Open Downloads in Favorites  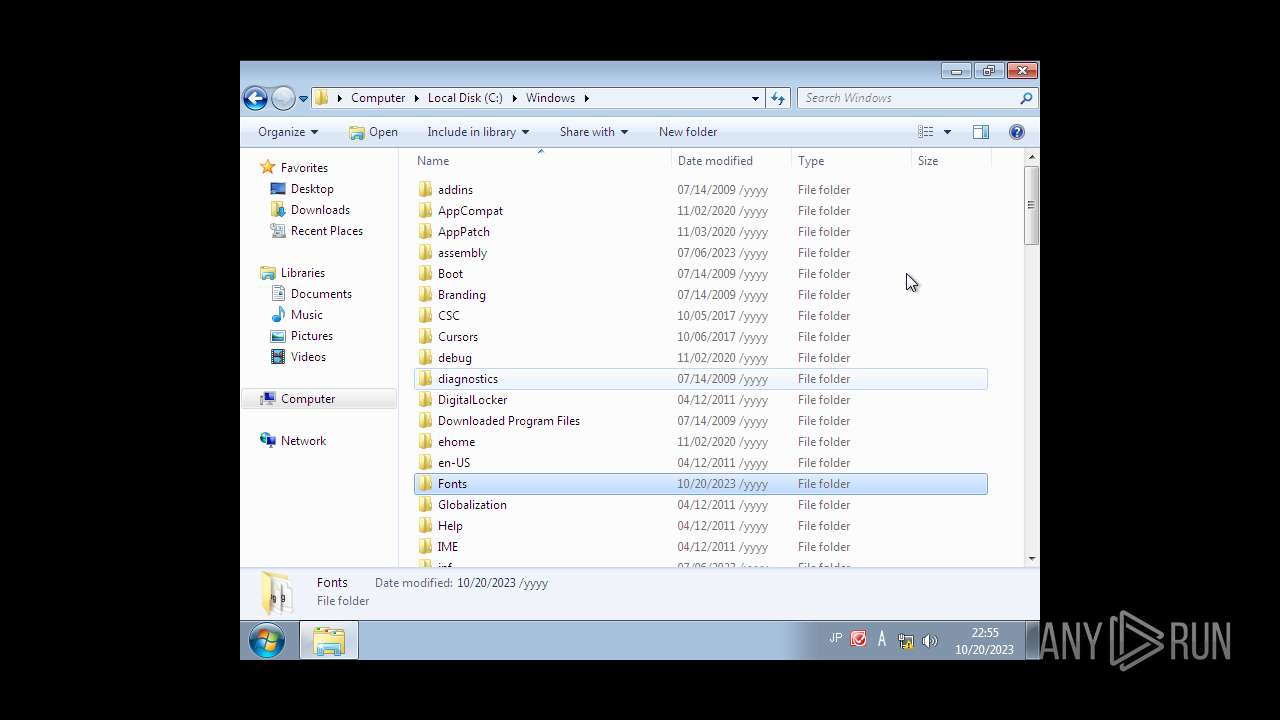(x=320, y=210)
